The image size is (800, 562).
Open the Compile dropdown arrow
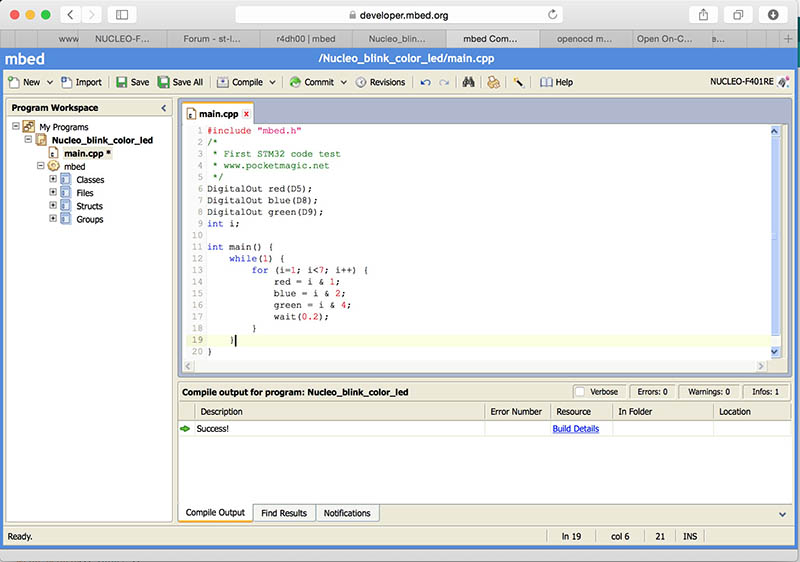click(272, 82)
